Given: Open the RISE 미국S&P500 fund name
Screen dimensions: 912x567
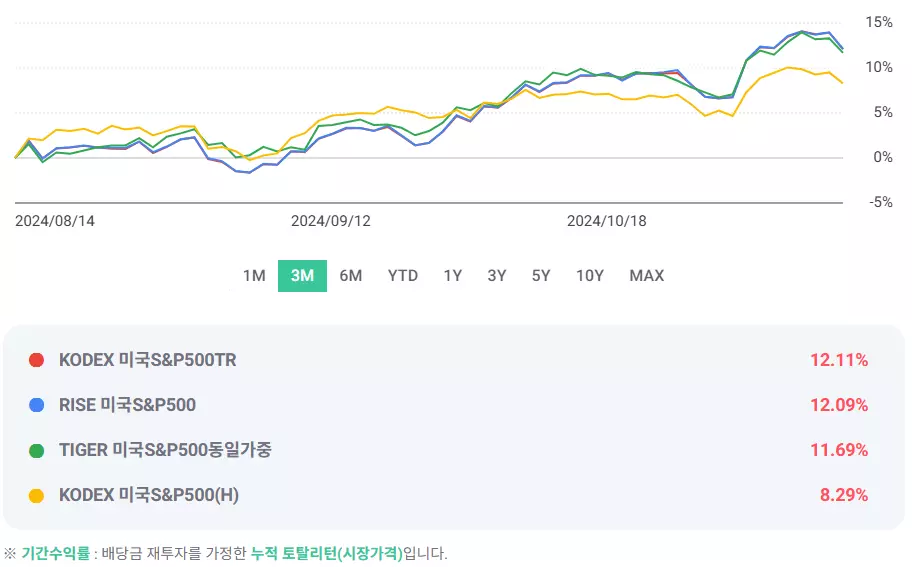Looking at the screenshot, I should [x=127, y=405].
